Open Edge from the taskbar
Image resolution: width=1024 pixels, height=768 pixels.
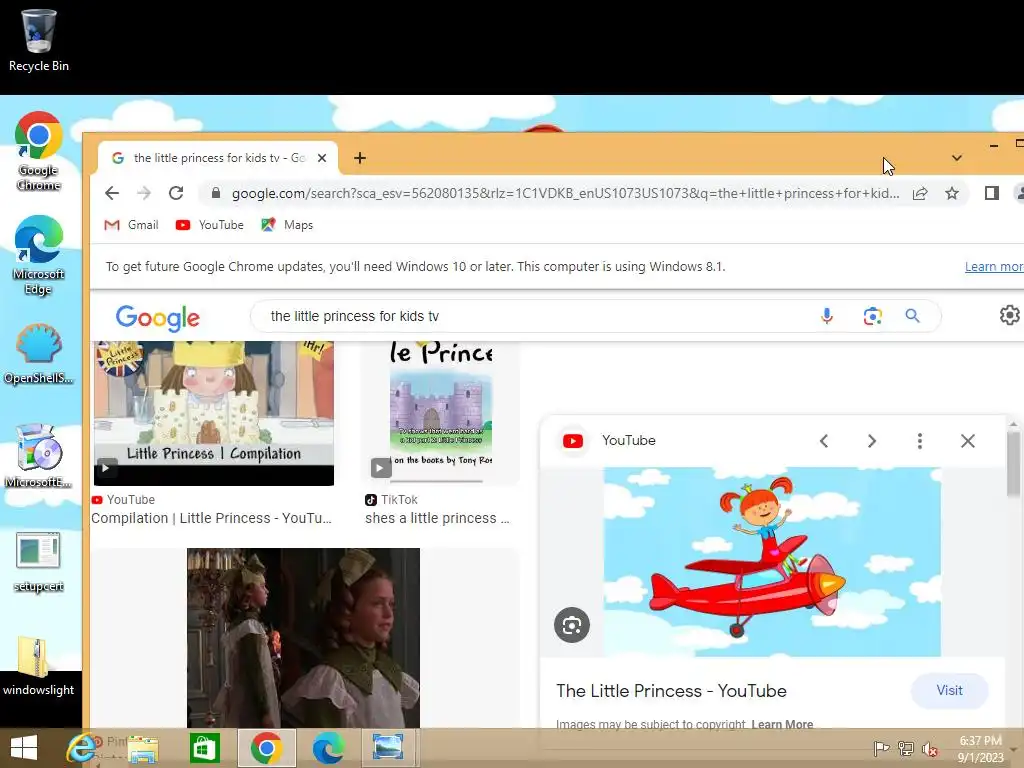pos(328,748)
